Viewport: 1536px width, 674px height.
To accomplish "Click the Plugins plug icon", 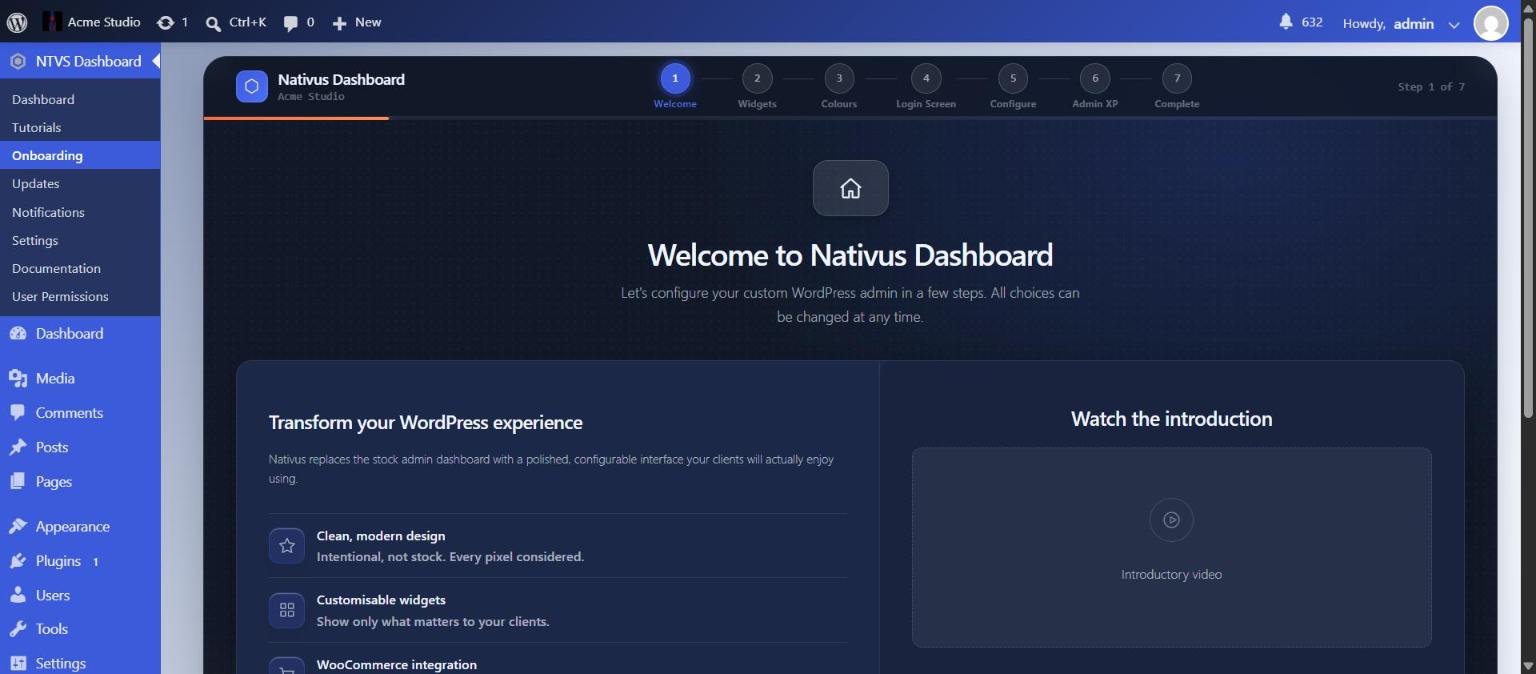I will (18, 561).
